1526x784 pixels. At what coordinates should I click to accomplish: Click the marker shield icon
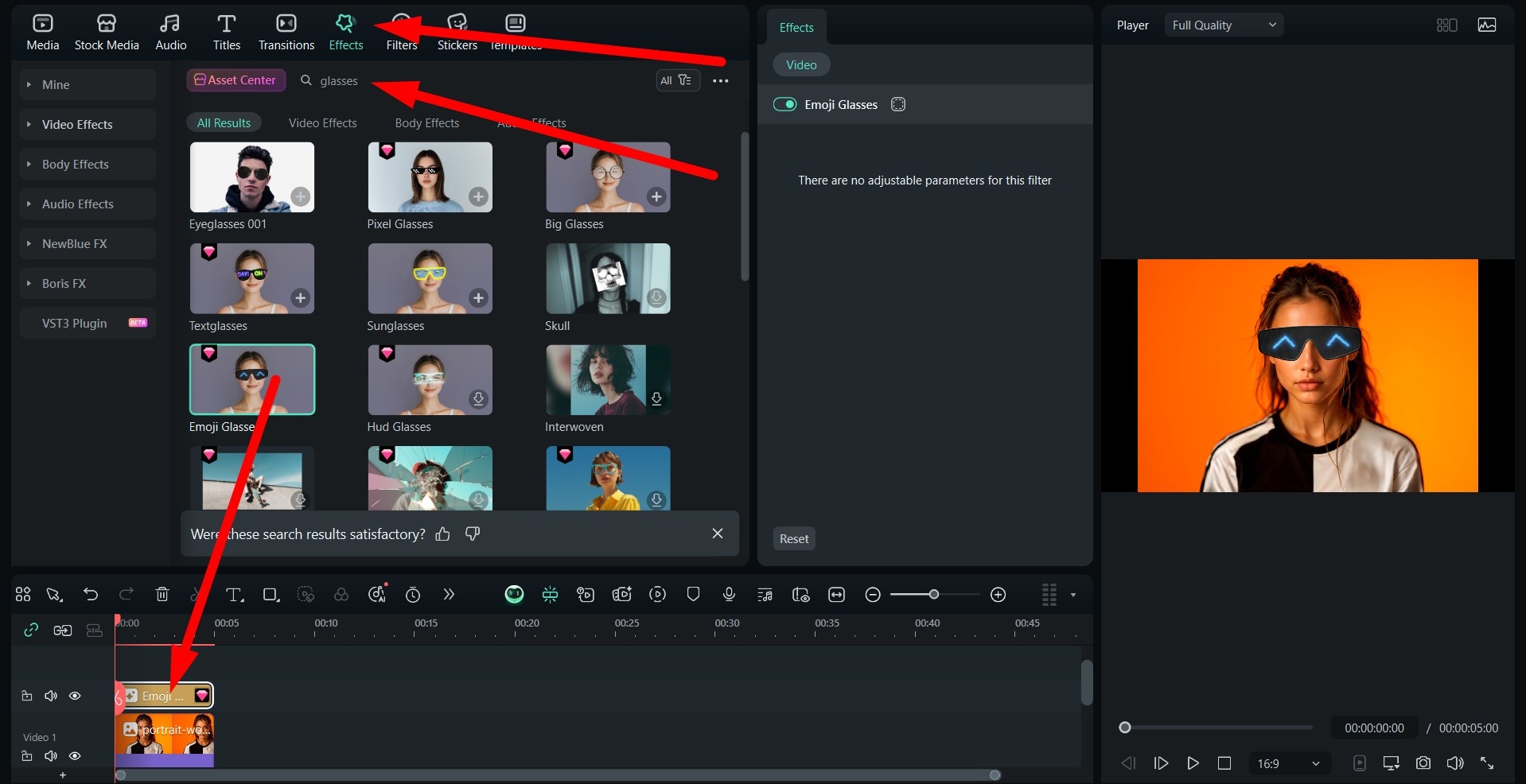pos(693,594)
